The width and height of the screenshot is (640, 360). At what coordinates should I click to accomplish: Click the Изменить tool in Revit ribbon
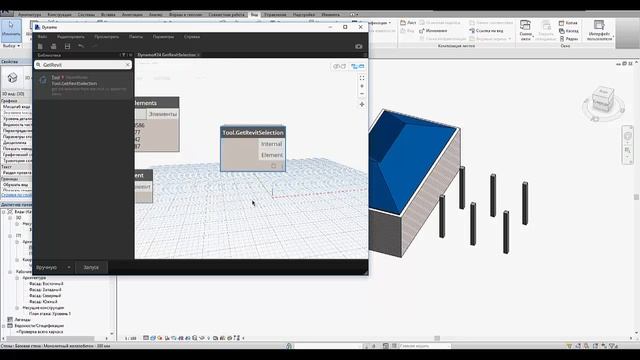pos(11,30)
